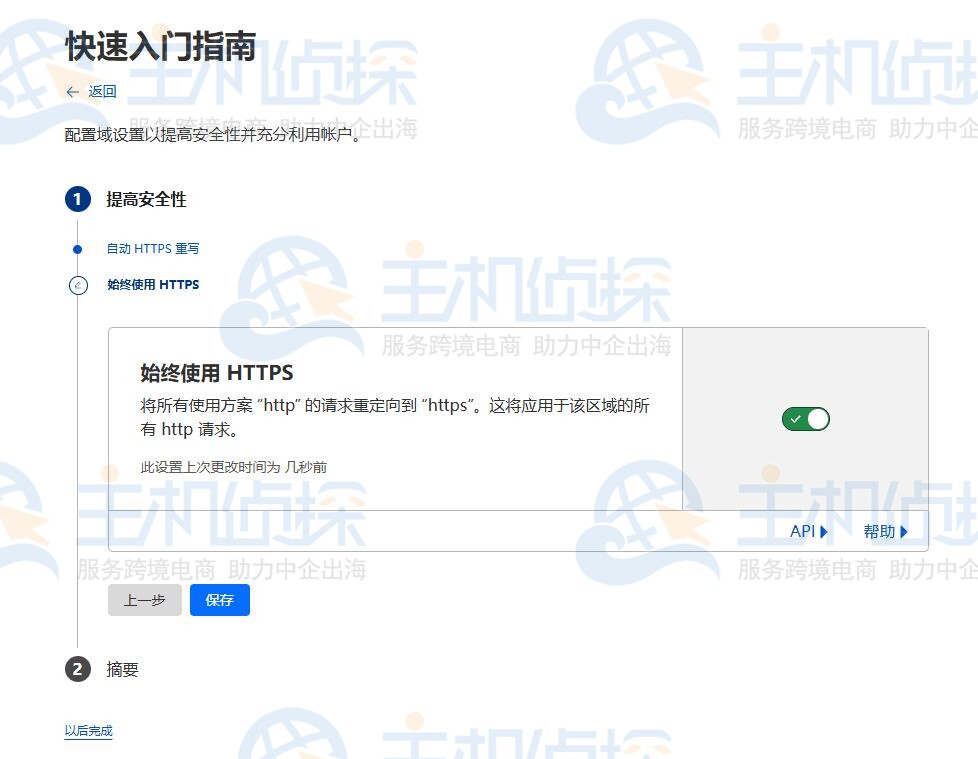Click the 以后完成 link

pos(89,731)
